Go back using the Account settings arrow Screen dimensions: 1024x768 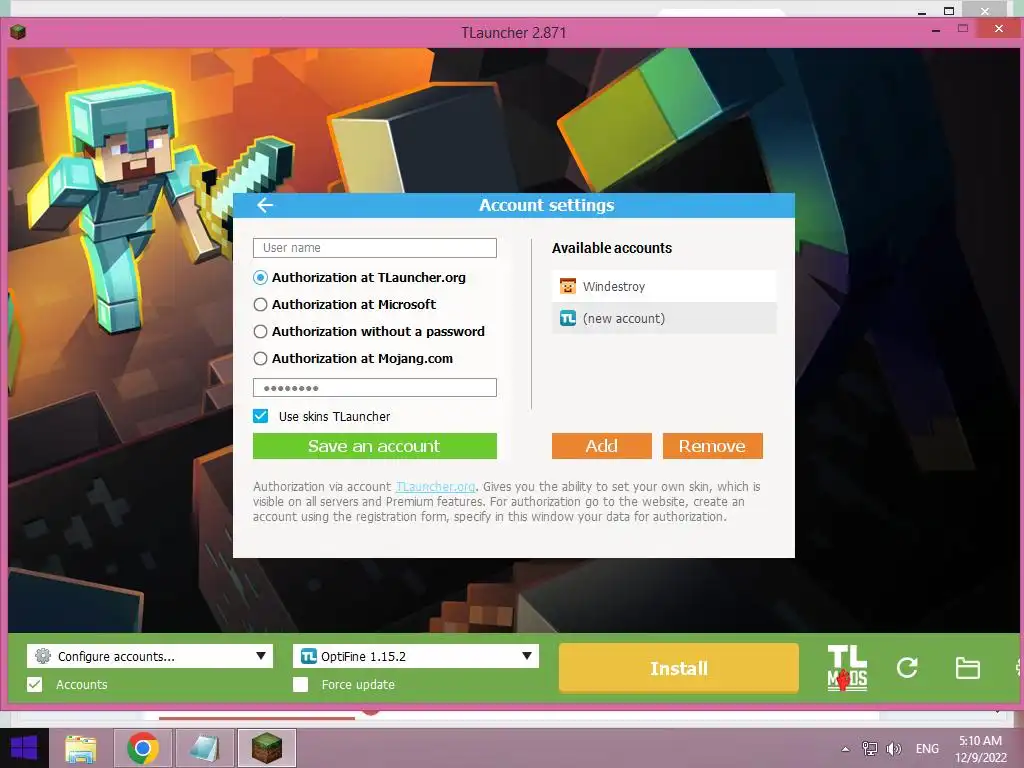(x=264, y=205)
